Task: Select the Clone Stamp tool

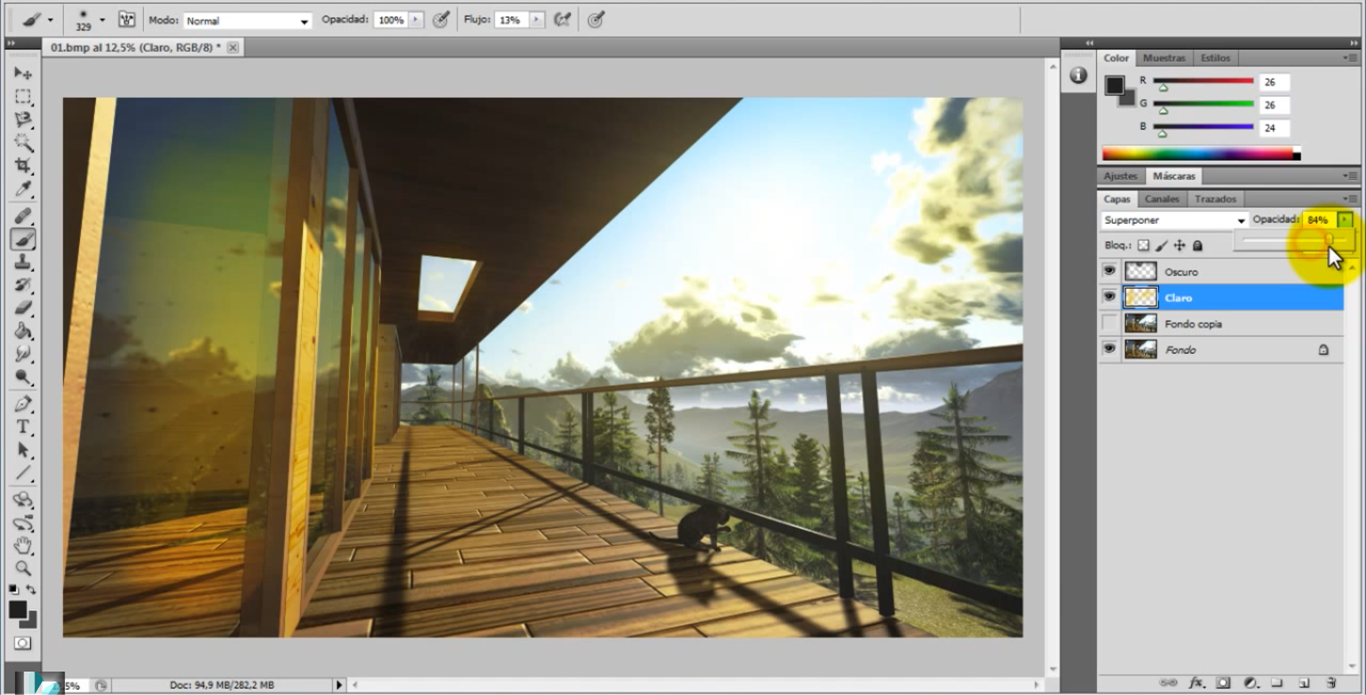Action: (x=22, y=263)
